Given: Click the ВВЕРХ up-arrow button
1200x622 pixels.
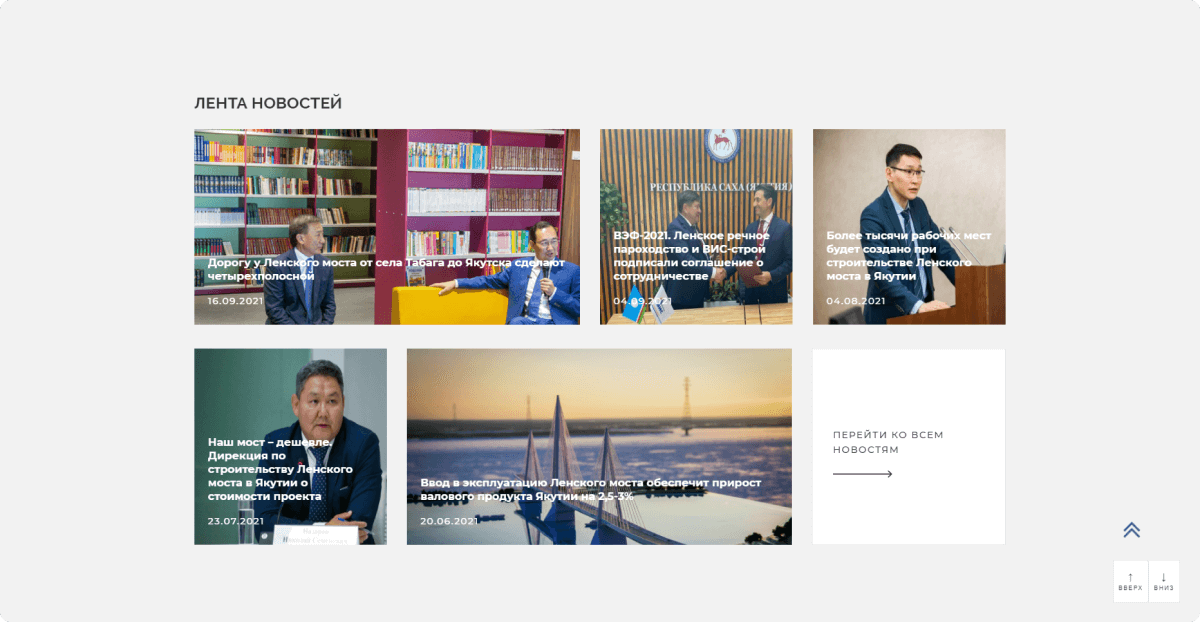Looking at the screenshot, I should (1131, 581).
